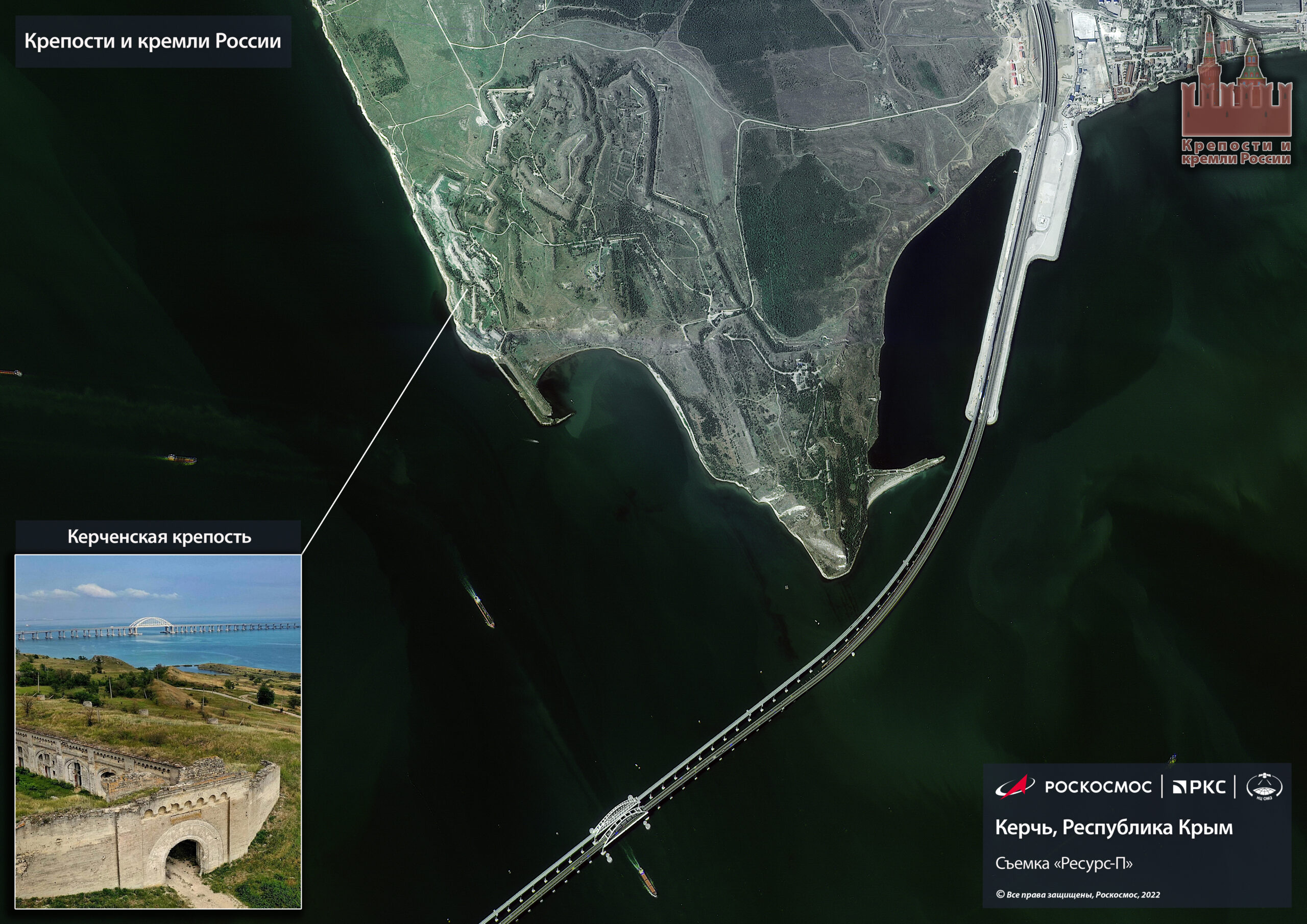
Task: Click the round НЦ ОМЗ emblem
Action: point(1264,787)
